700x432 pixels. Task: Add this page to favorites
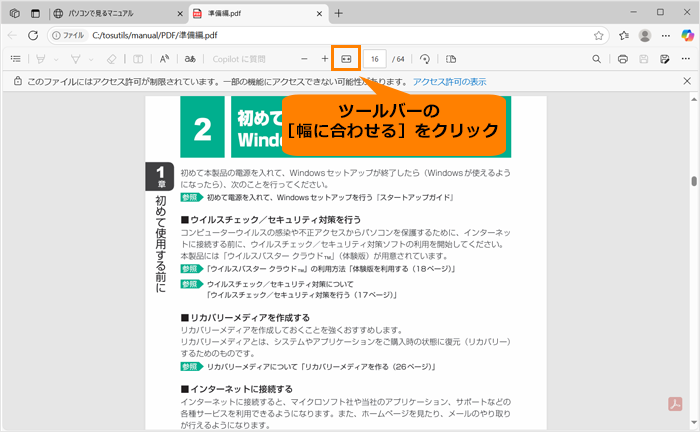point(598,35)
